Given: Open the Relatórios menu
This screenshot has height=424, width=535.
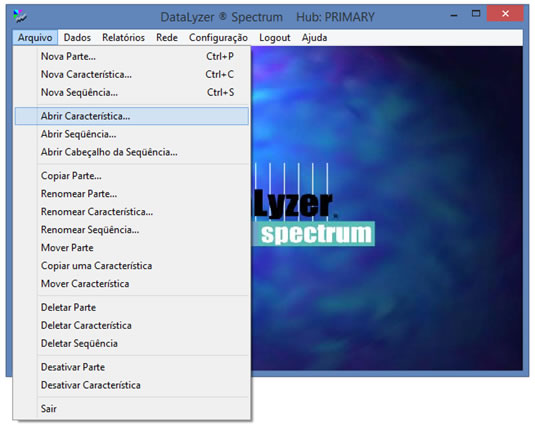Looking at the screenshot, I should (124, 38).
